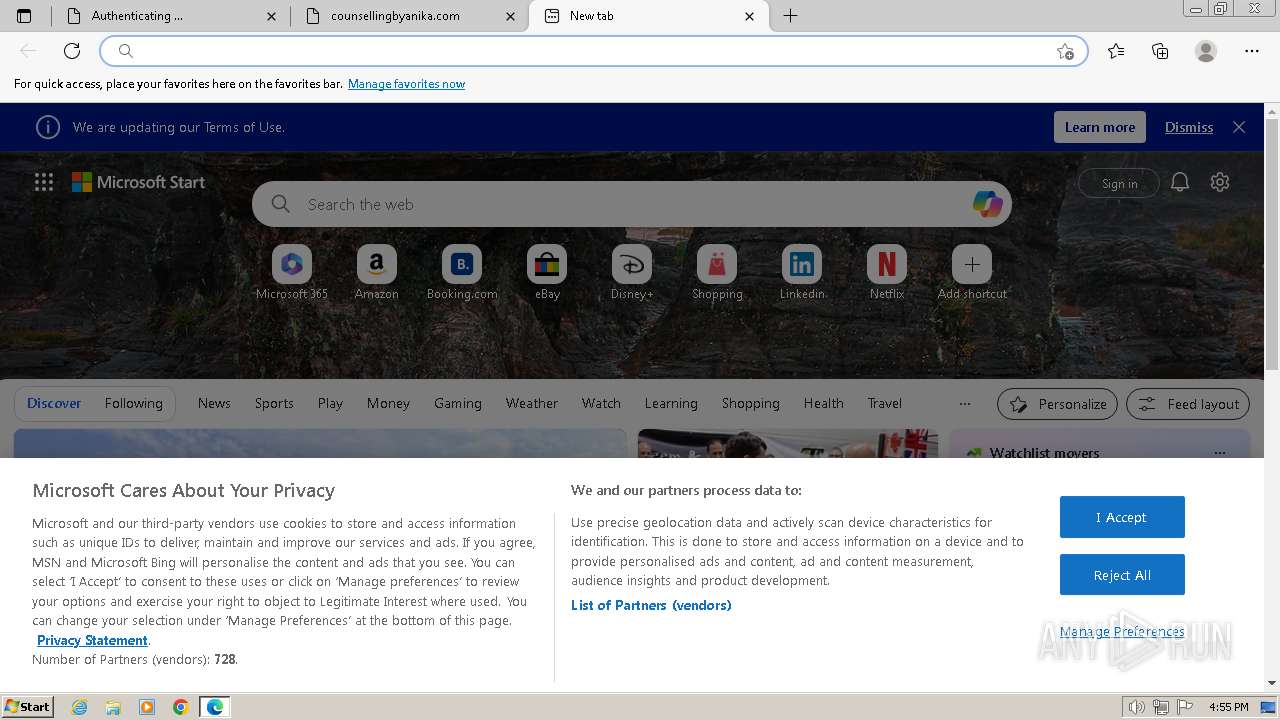The height and width of the screenshot is (720, 1280).
Task: Open the Sports category
Action: point(274,403)
